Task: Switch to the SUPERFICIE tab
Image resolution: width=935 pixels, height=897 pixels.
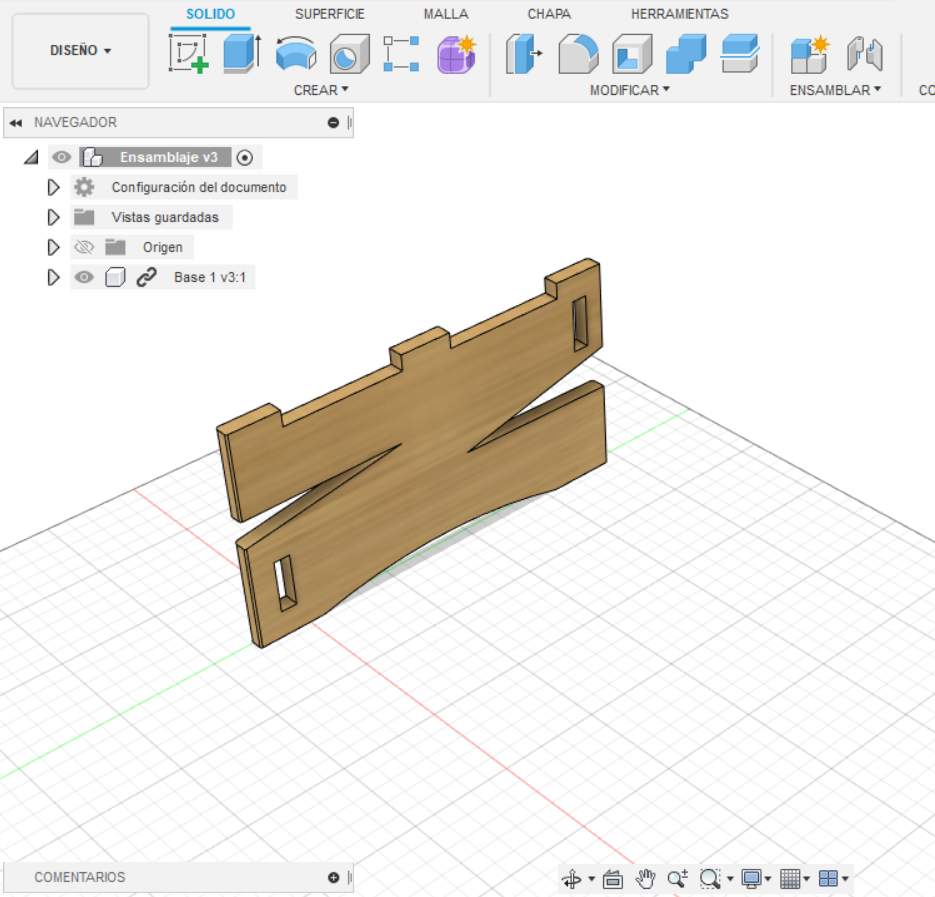Action: (x=330, y=14)
